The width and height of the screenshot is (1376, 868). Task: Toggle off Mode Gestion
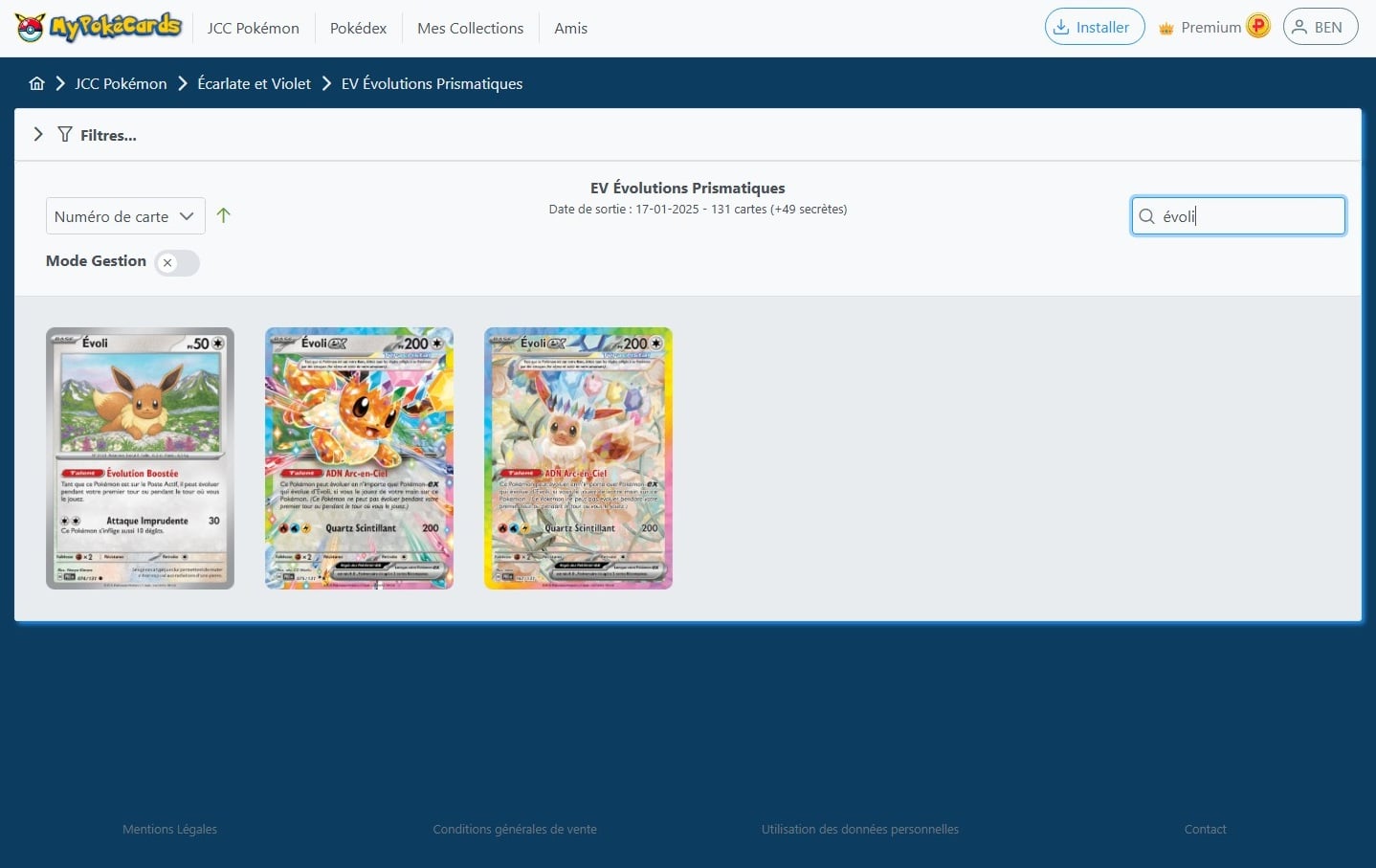176,262
